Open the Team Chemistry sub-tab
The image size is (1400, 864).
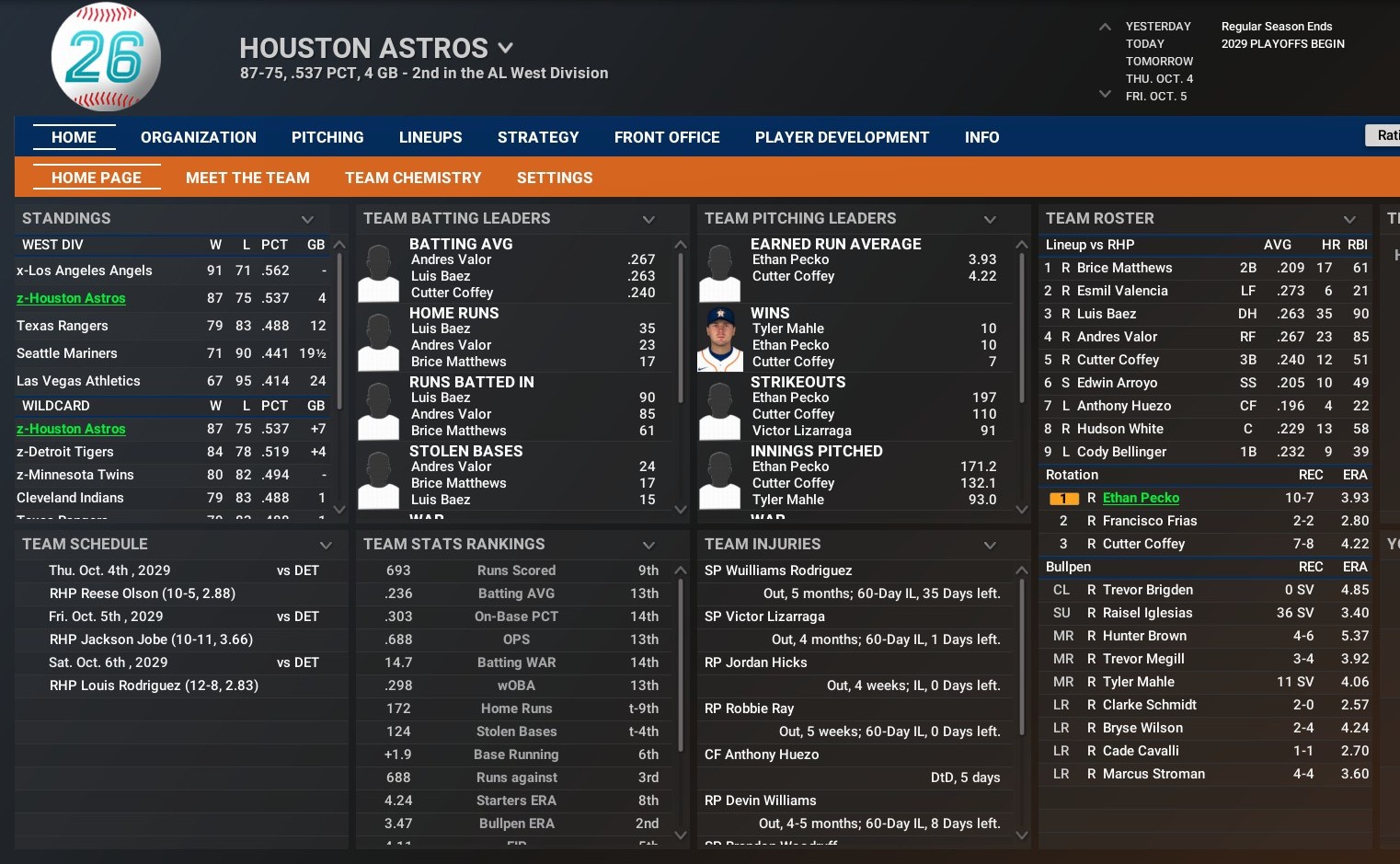[413, 178]
